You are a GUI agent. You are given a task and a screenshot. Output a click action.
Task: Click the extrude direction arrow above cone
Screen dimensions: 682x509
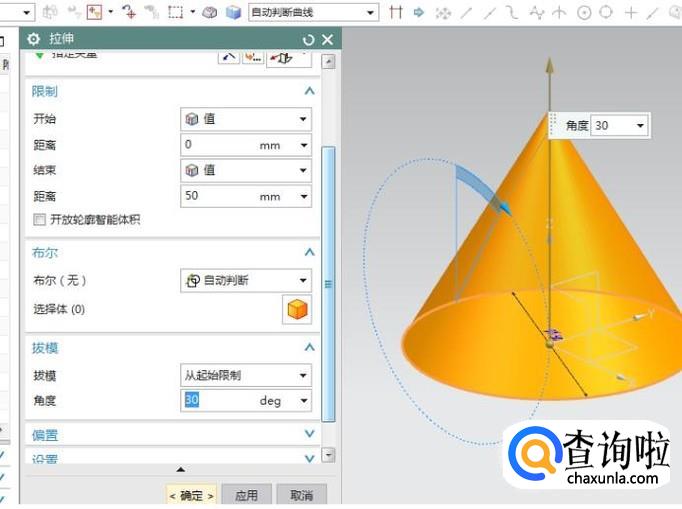click(x=550, y=65)
